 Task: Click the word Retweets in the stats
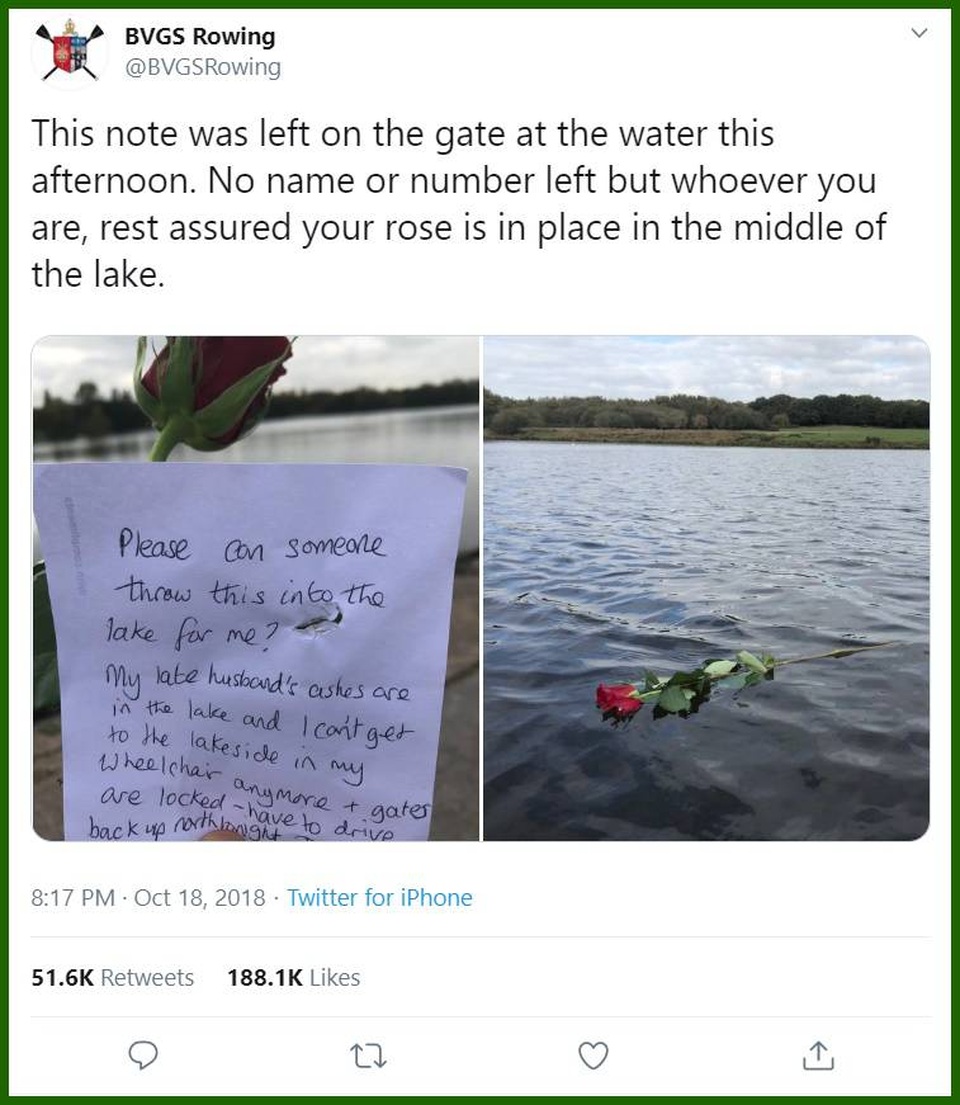(x=147, y=977)
